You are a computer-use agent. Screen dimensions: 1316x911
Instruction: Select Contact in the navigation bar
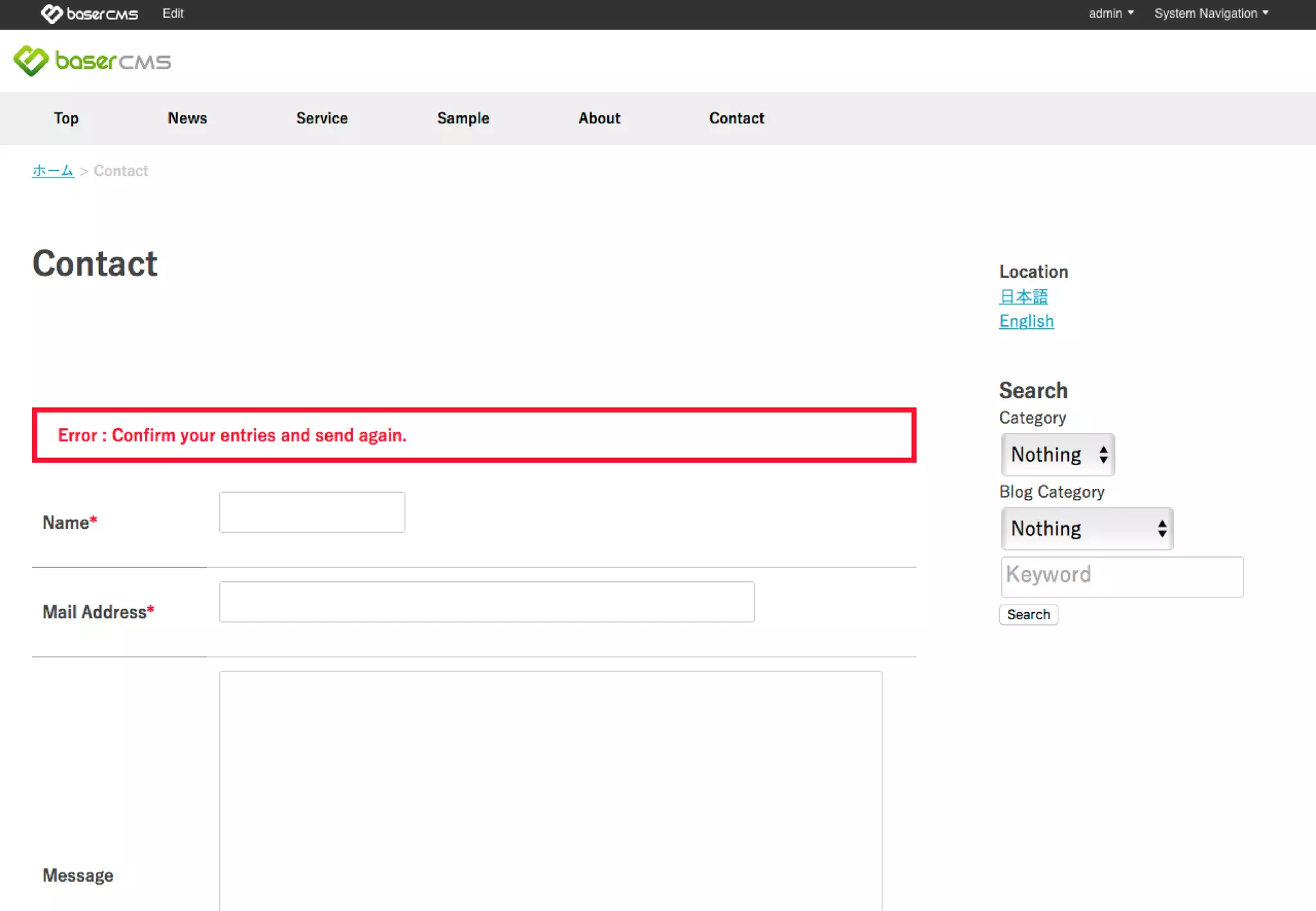pos(736,118)
